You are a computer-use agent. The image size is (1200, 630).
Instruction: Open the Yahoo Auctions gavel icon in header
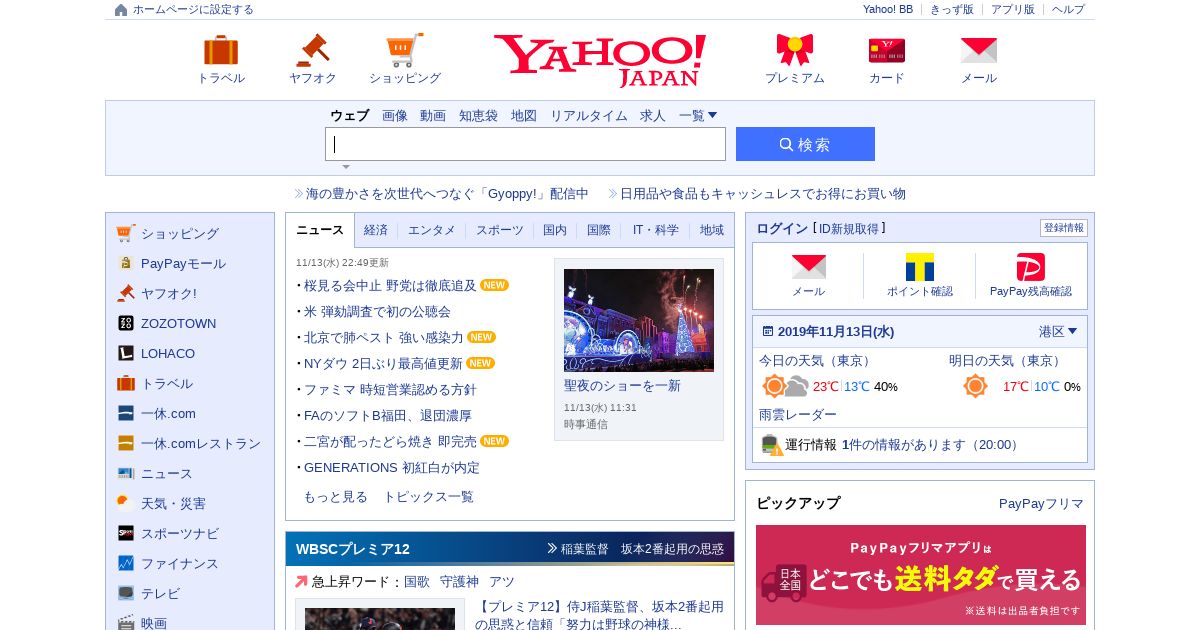[313, 50]
